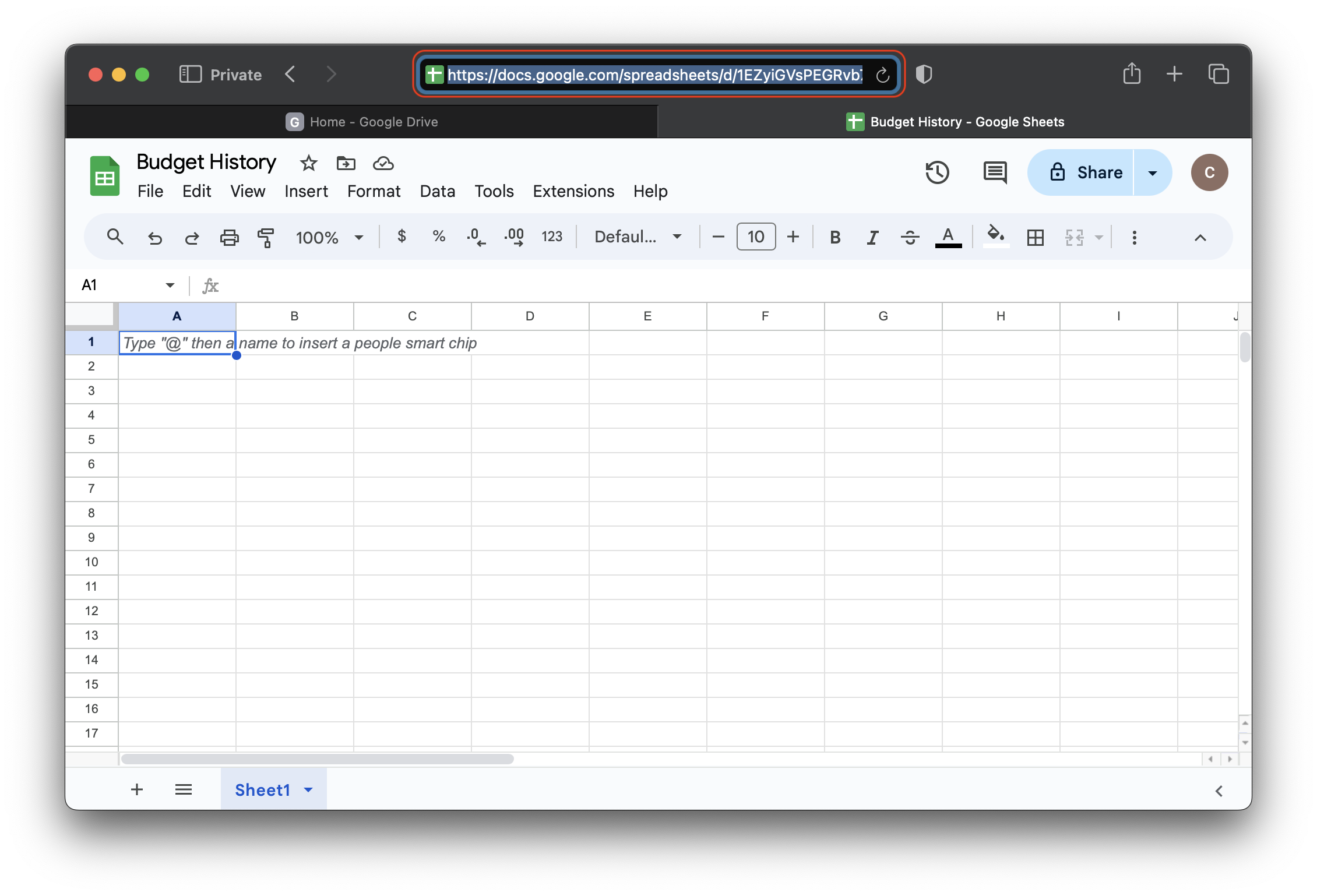This screenshot has width=1317, height=896.
Task: Toggle bold formatting
Action: point(834,237)
